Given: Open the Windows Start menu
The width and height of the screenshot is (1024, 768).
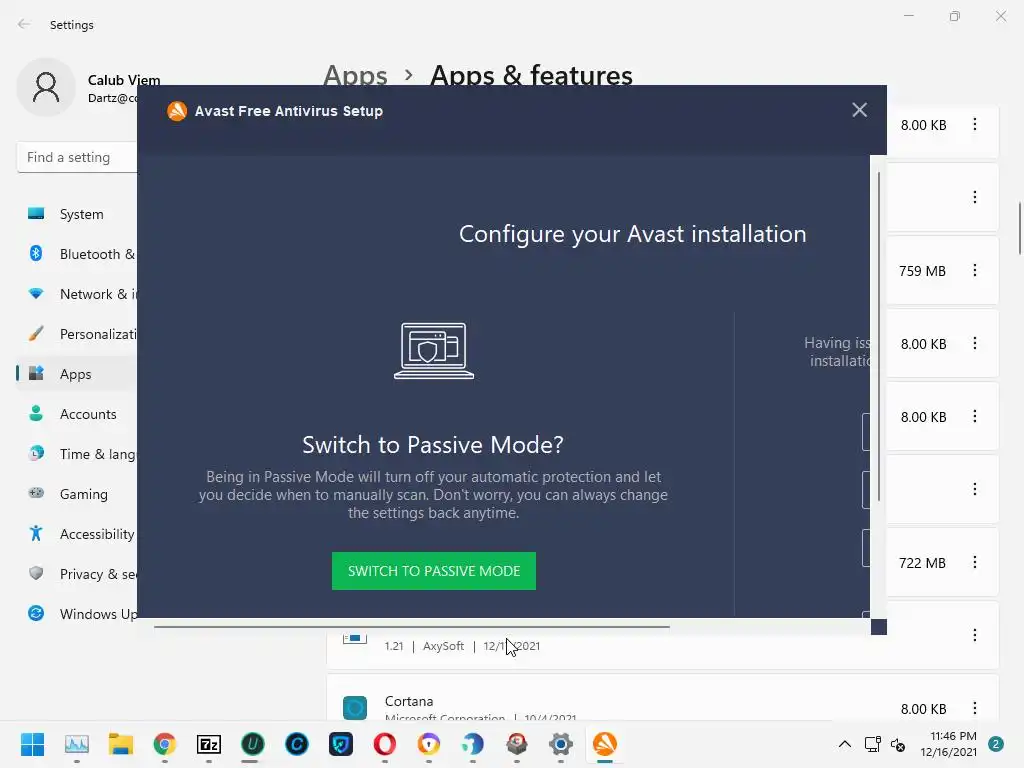Looking at the screenshot, I should click(x=32, y=744).
